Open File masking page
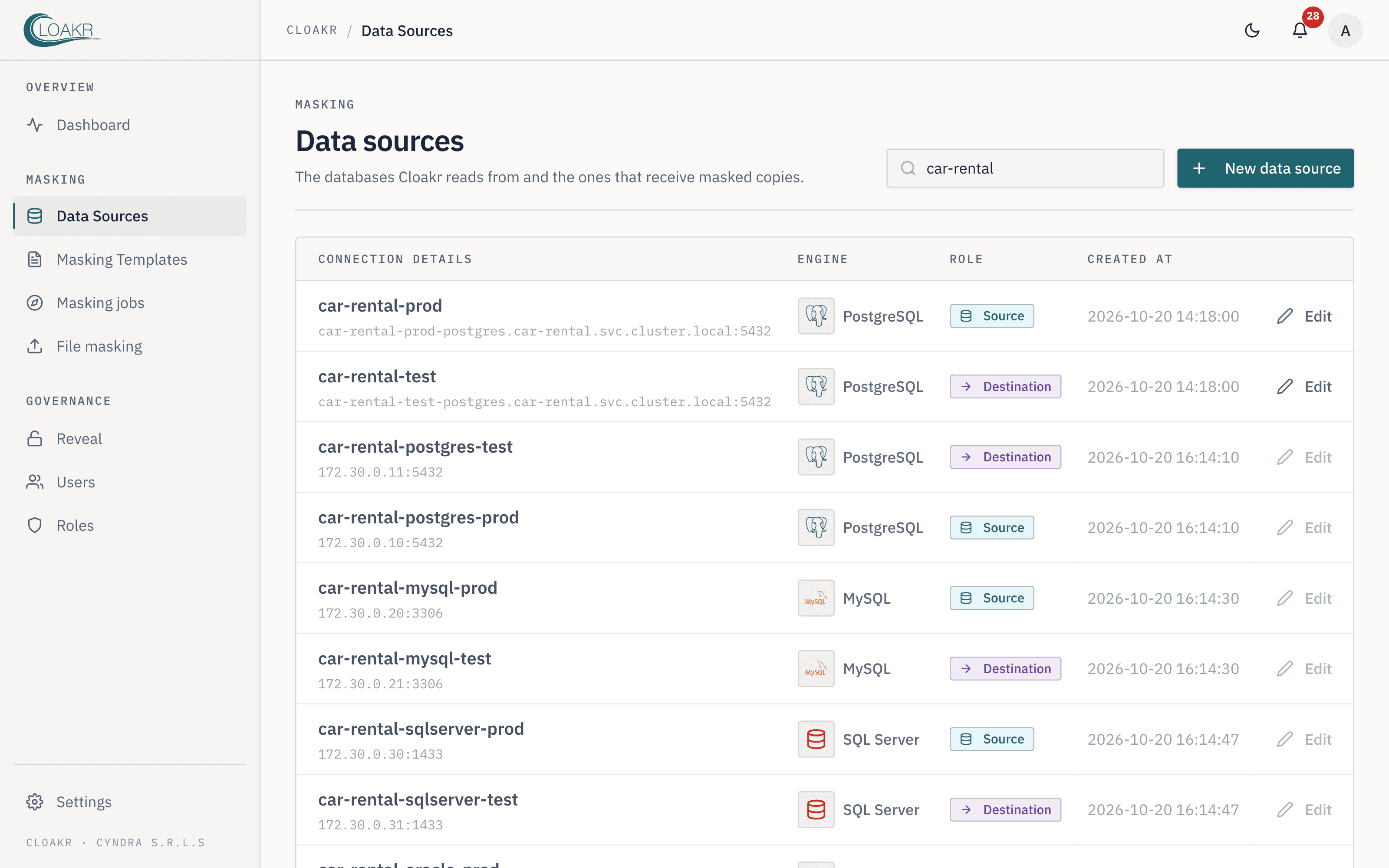Image resolution: width=1389 pixels, height=868 pixels. pyautogui.click(x=130, y=346)
